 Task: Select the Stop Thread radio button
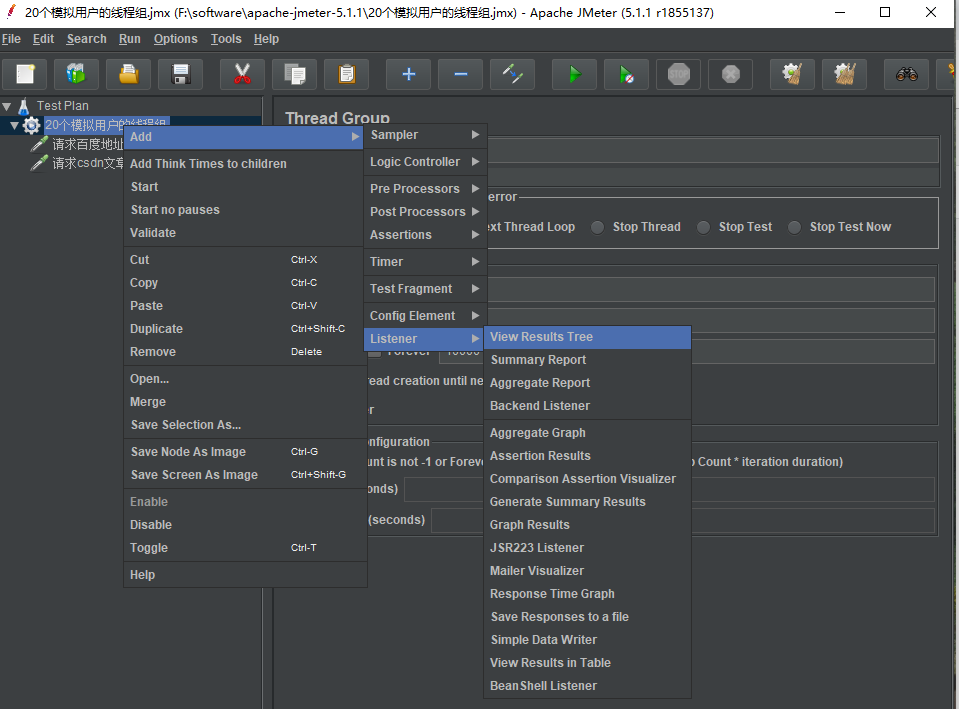click(598, 227)
